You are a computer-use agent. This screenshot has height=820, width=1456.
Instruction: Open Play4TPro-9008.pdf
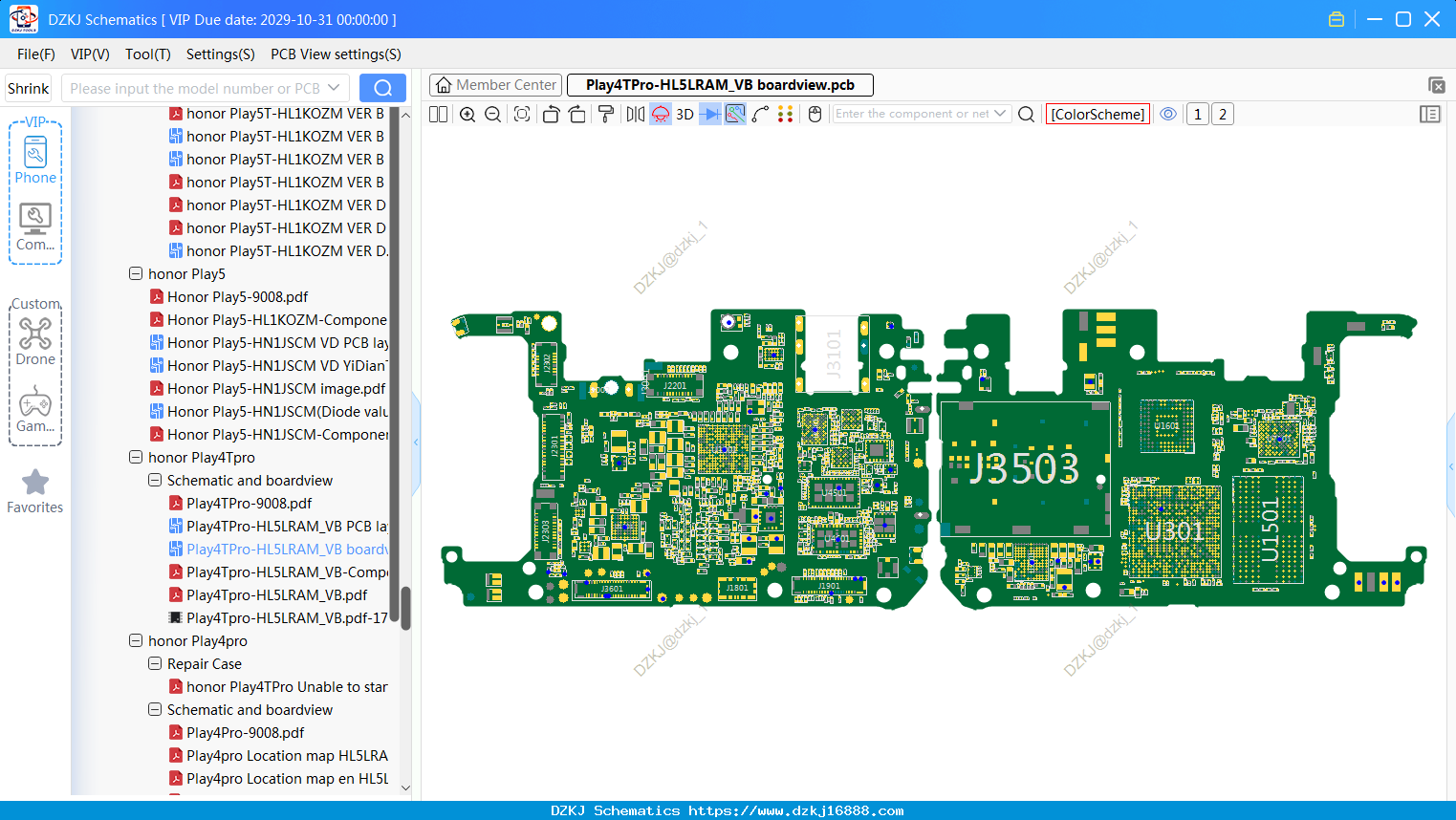[249, 503]
